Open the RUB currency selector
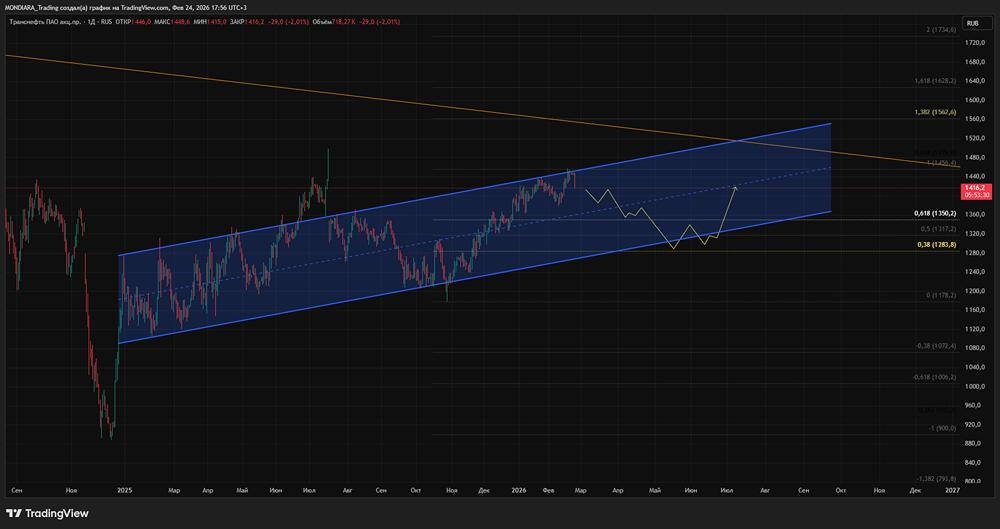The image size is (1000, 529). point(971,23)
